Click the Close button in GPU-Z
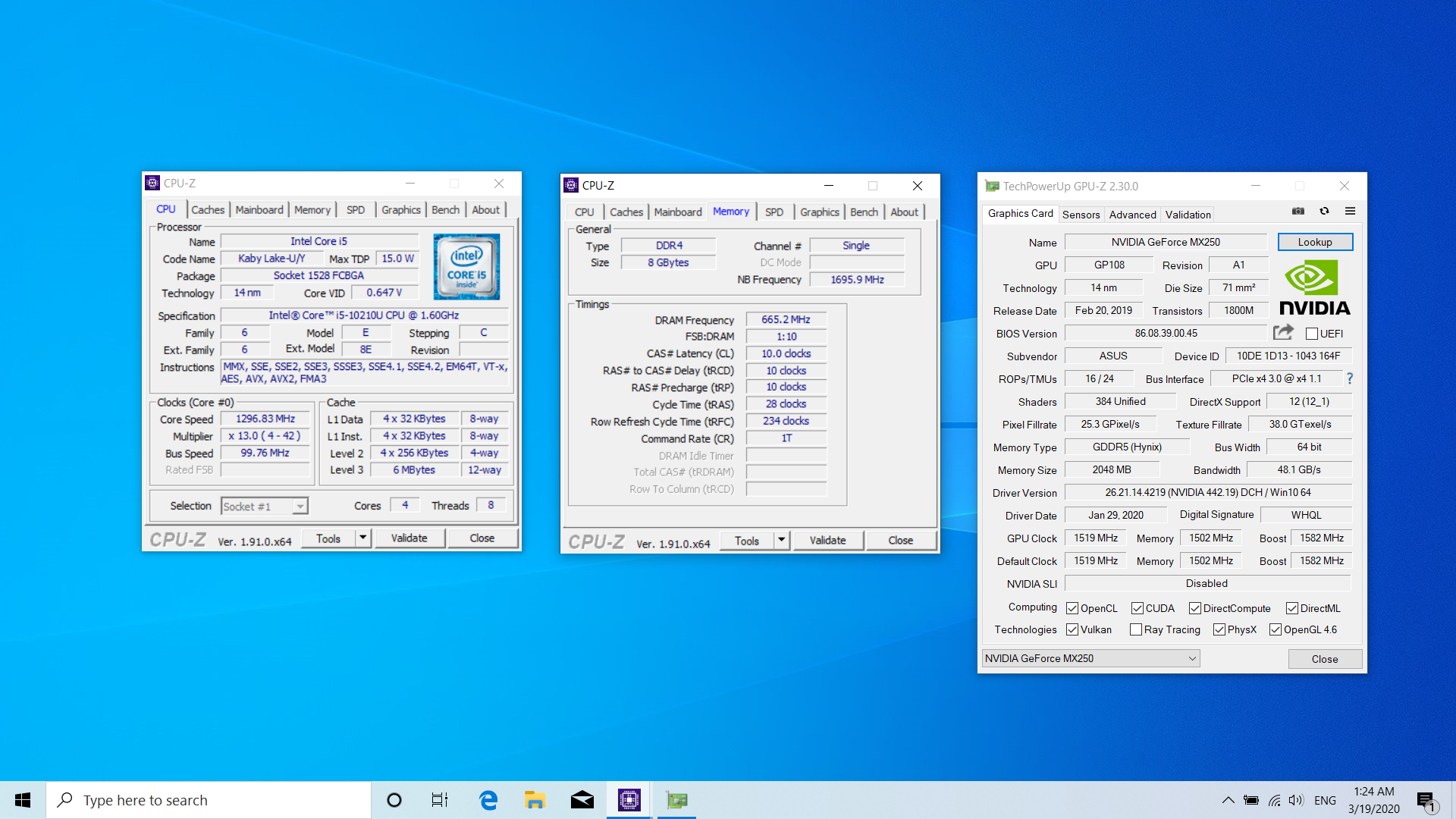The width and height of the screenshot is (1456, 819). click(x=1325, y=659)
